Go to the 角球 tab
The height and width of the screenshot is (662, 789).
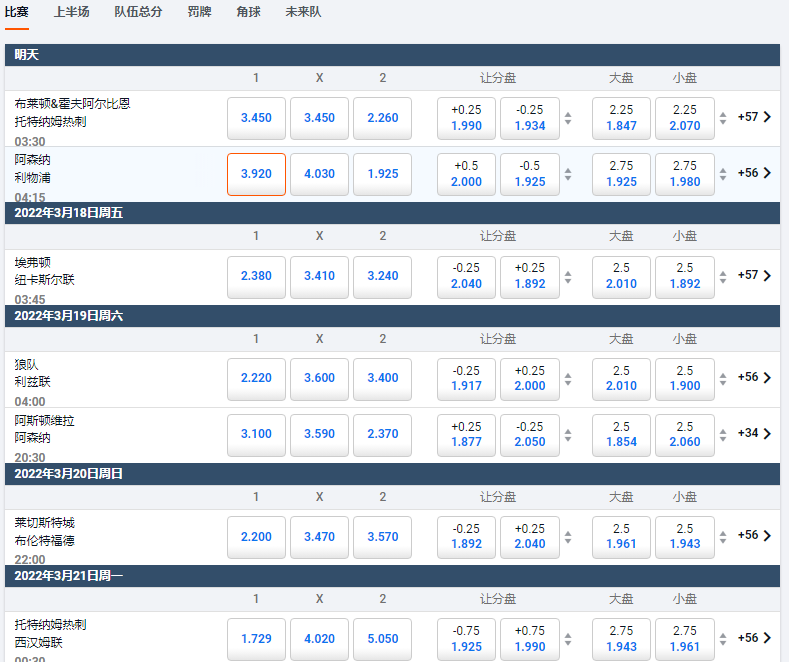tap(249, 12)
